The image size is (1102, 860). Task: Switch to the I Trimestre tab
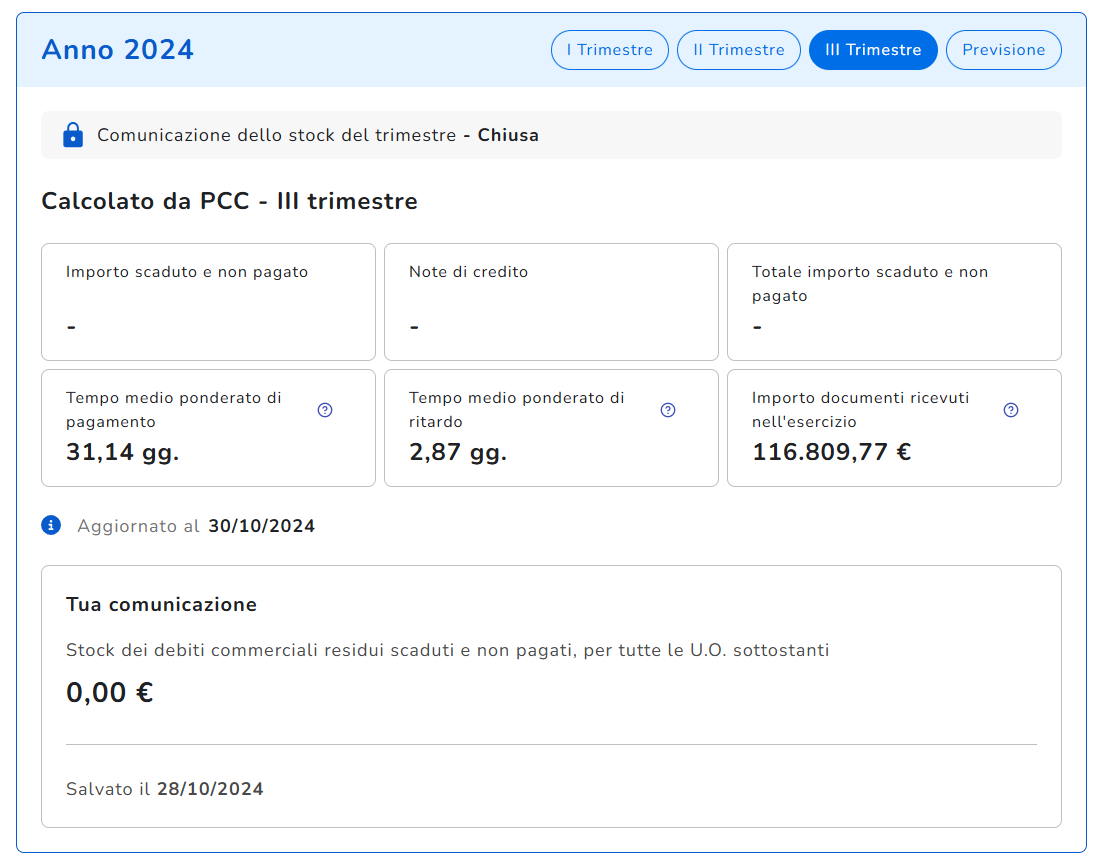click(609, 50)
